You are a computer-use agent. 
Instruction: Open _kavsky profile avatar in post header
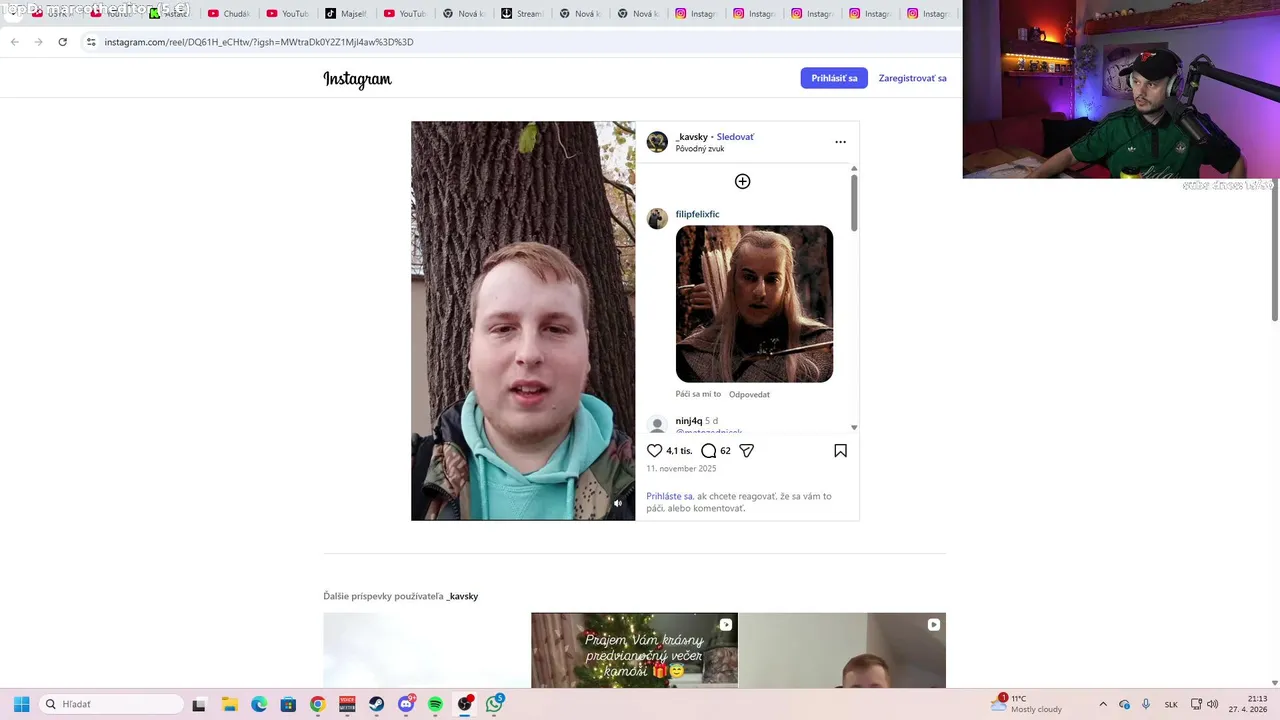tap(657, 142)
